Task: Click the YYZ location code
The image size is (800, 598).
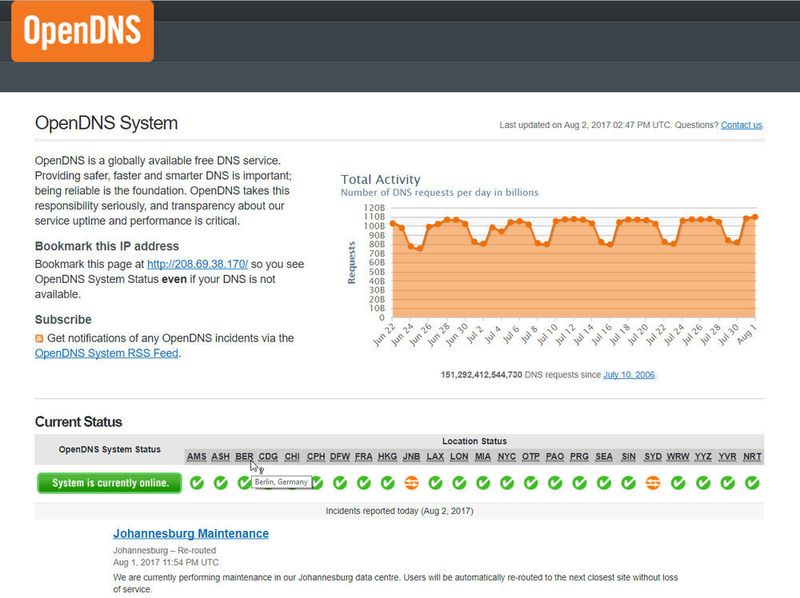Action: click(x=703, y=457)
